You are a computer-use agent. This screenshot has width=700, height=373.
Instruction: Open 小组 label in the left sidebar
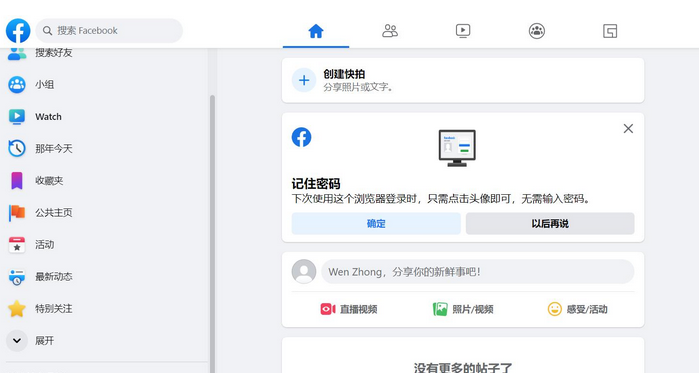coord(45,84)
